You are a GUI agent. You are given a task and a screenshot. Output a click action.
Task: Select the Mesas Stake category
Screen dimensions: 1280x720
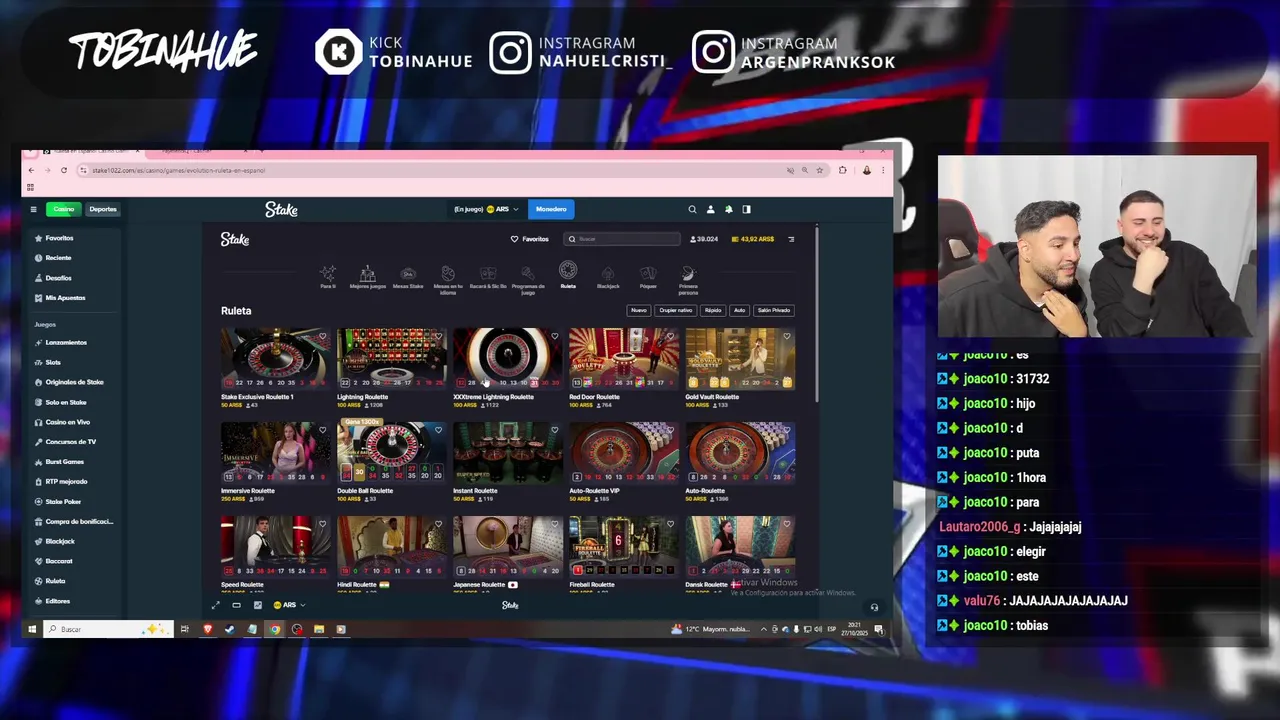408,277
